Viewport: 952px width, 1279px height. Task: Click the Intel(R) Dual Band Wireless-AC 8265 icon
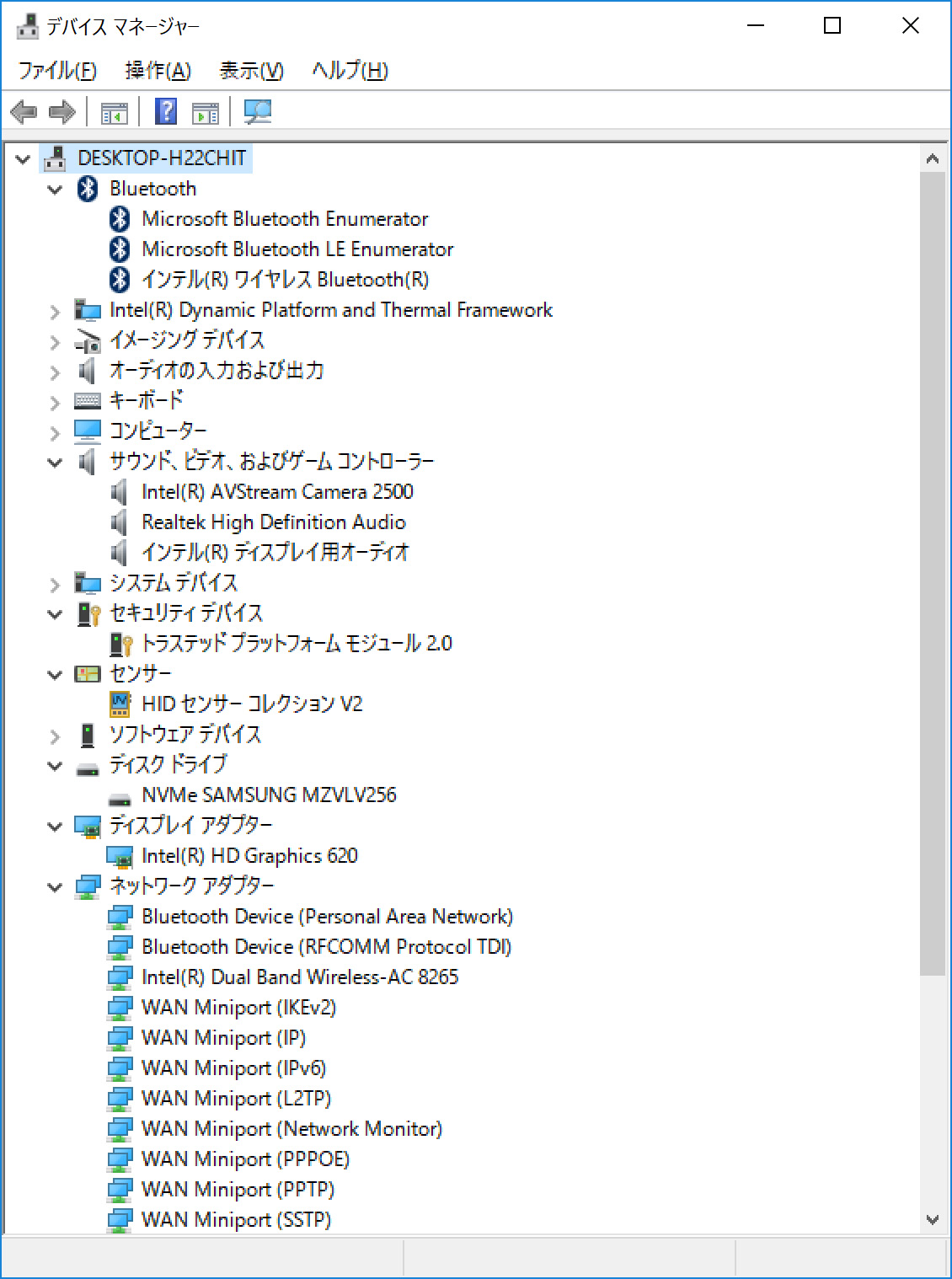tap(120, 977)
